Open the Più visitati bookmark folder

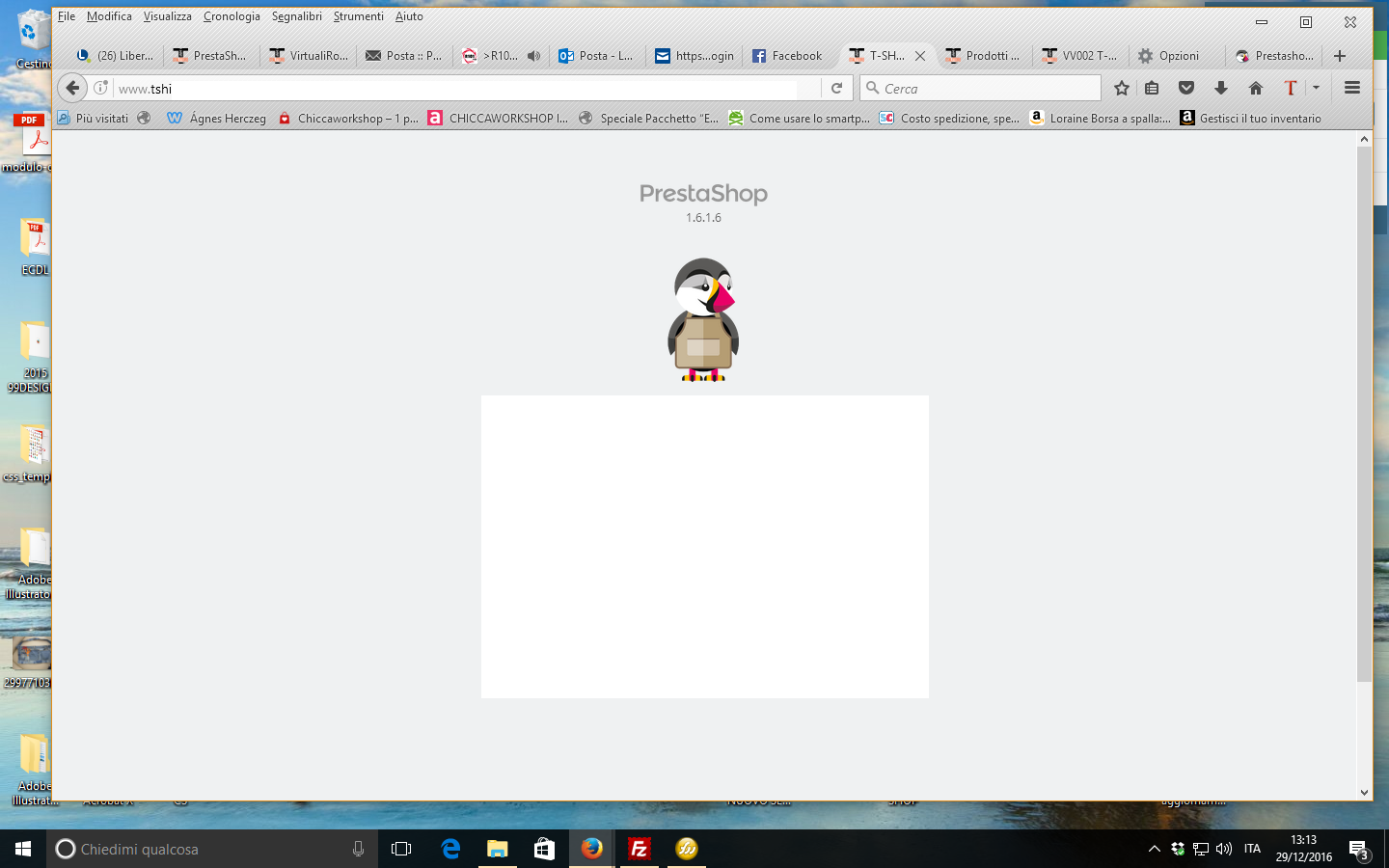click(x=93, y=118)
